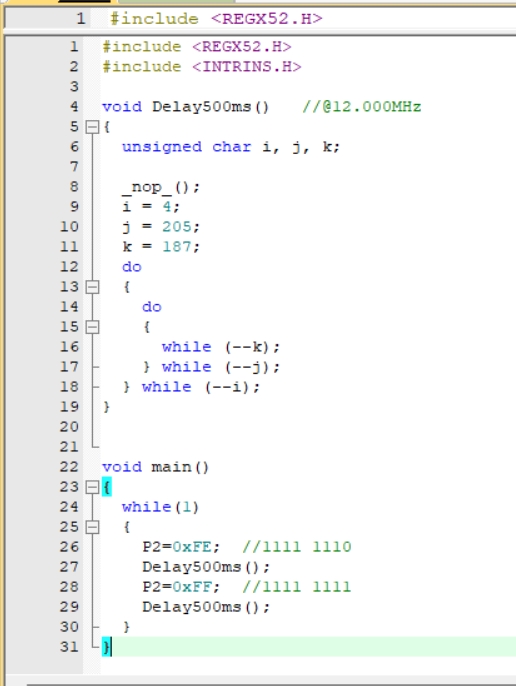
Task: Click '} while (--i);' on line 18
Action: 191,387
